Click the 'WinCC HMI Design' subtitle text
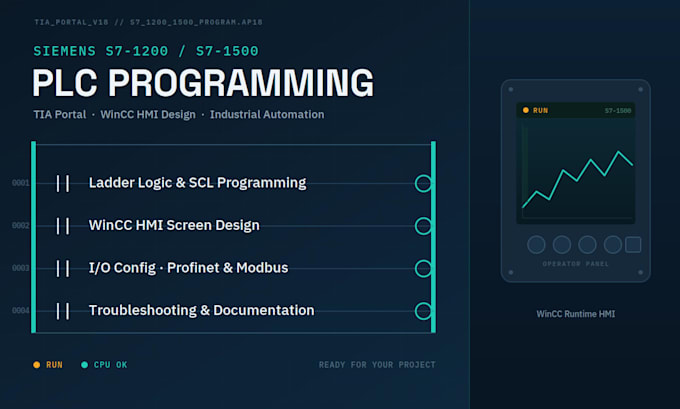Screen dimensions: 680x409 pyautogui.click(x=148, y=115)
